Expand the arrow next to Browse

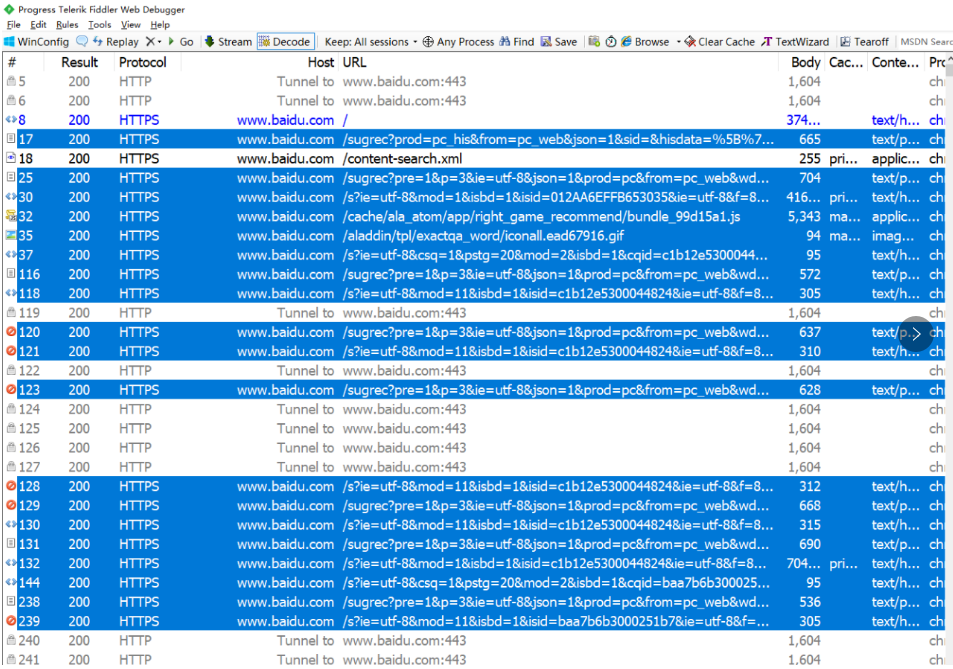678,41
